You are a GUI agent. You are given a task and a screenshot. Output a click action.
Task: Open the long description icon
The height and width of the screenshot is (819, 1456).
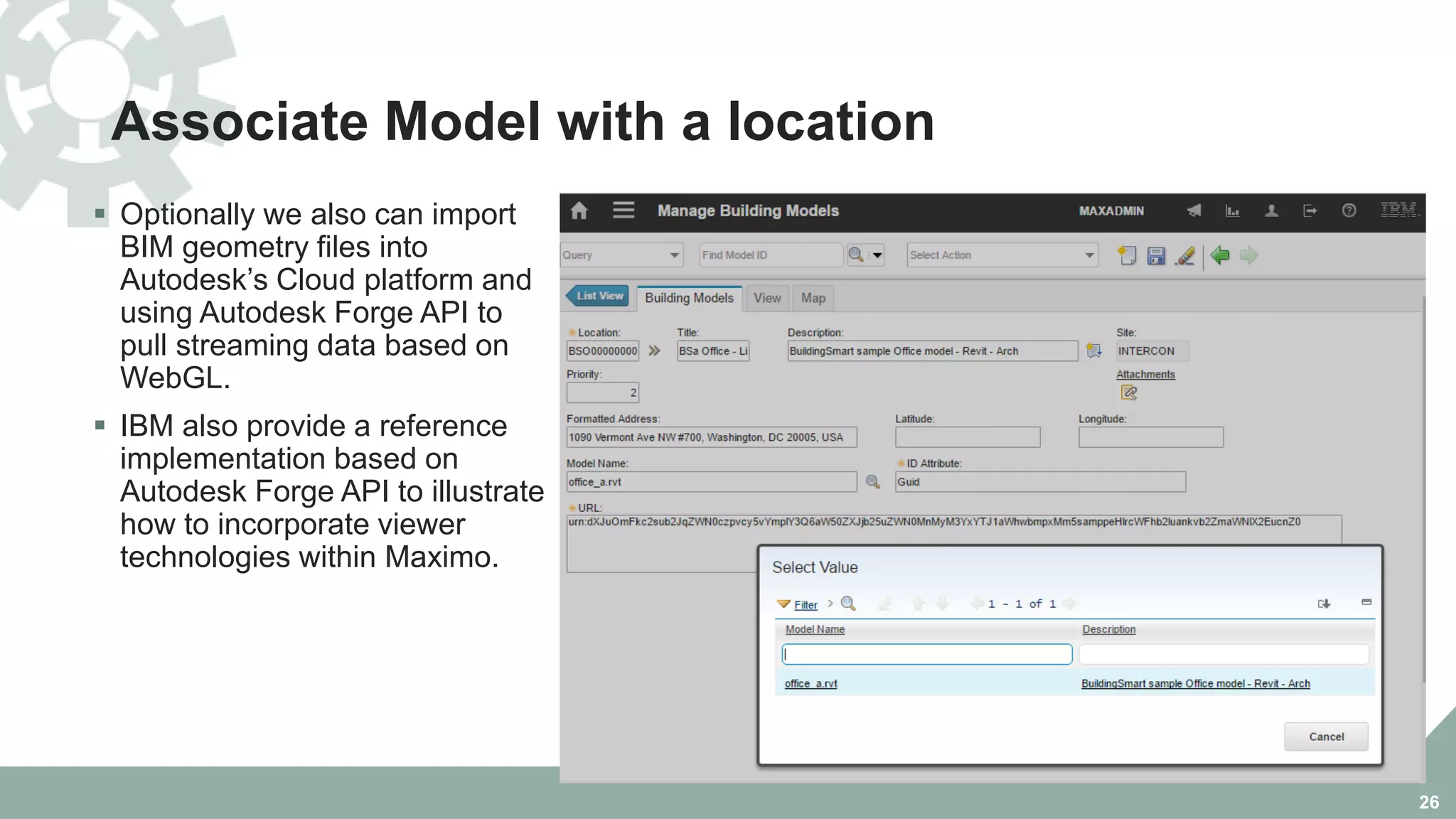tap(1094, 350)
